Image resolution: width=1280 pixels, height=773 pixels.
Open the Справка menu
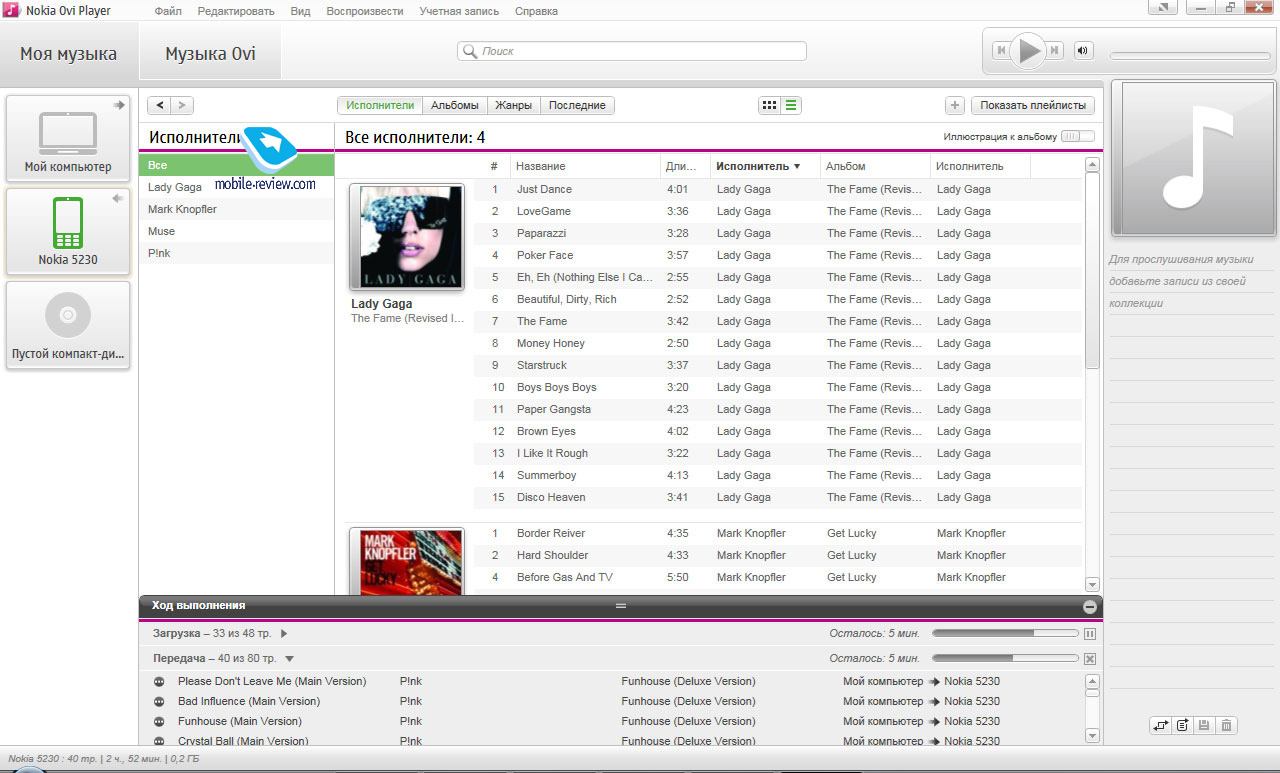(536, 11)
